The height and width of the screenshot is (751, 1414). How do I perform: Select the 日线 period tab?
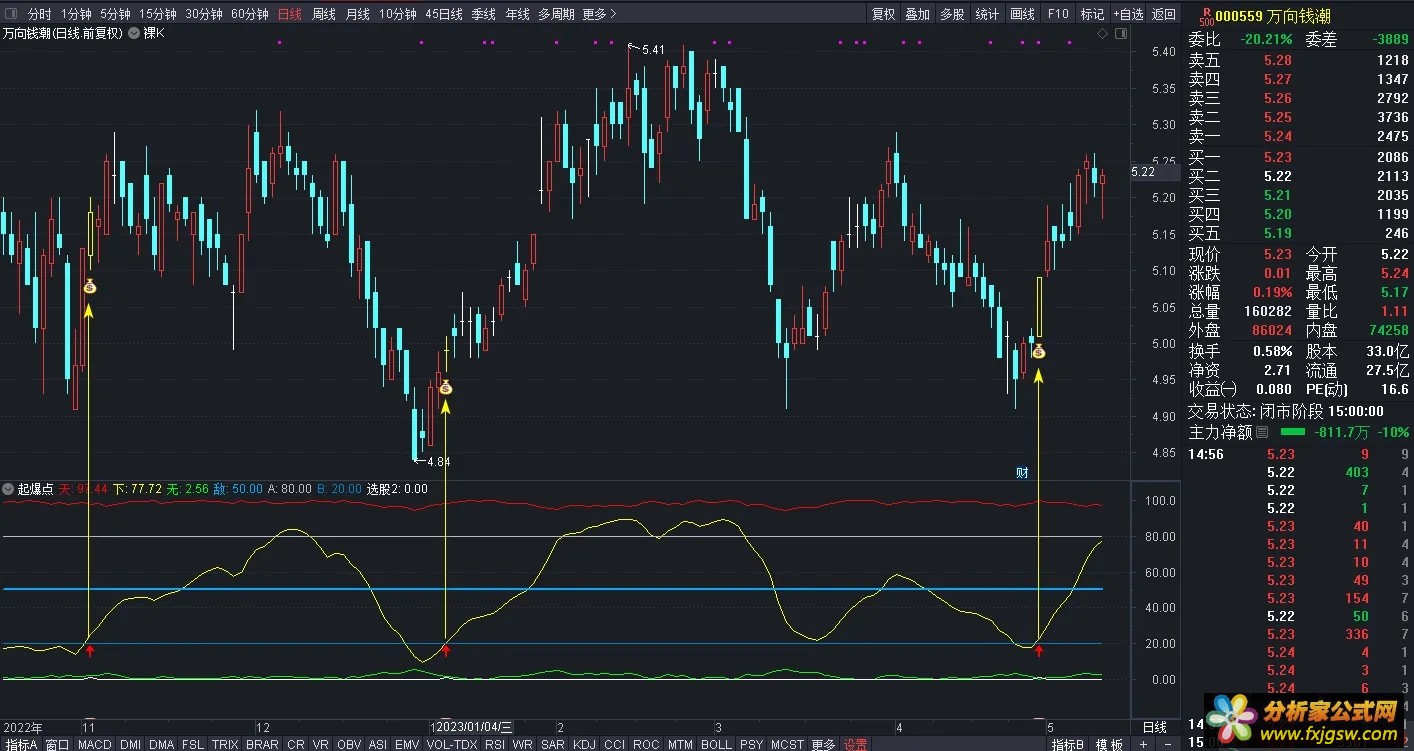tap(289, 14)
